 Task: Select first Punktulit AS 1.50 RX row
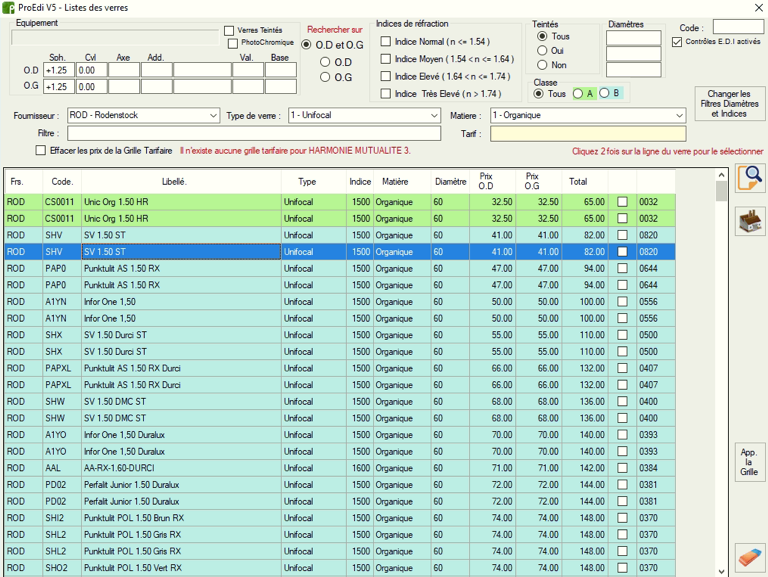pyautogui.click(x=339, y=268)
